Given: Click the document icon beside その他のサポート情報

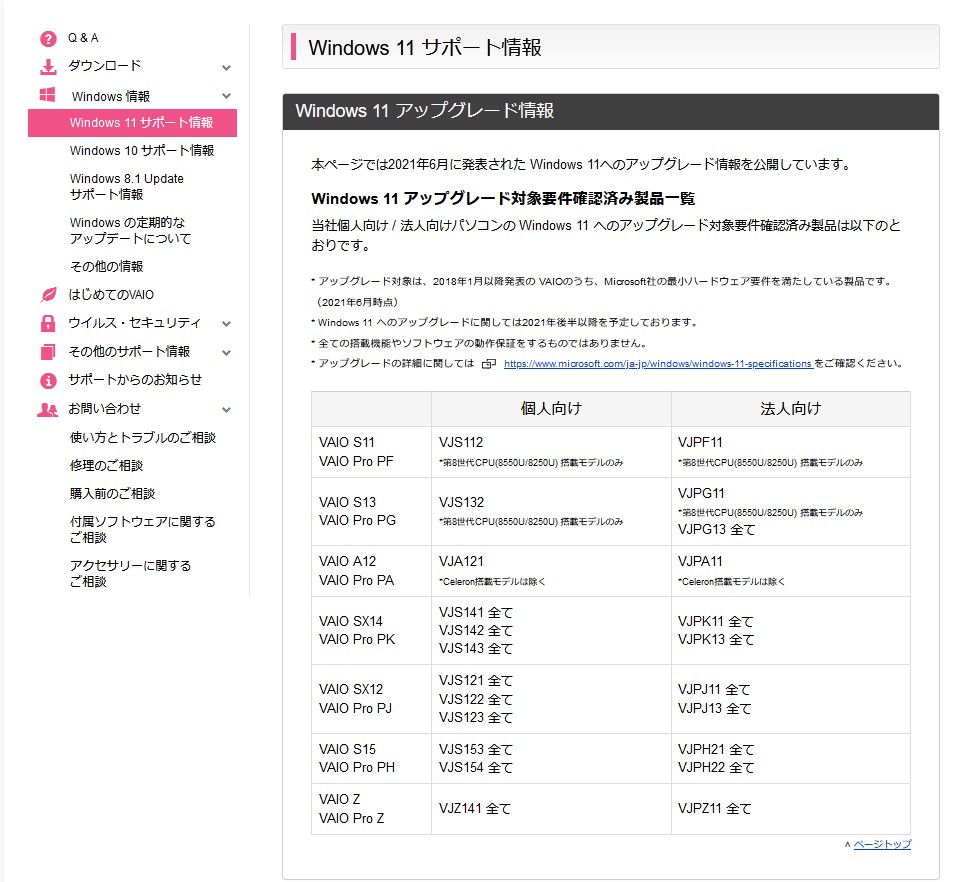Looking at the screenshot, I should click(x=48, y=351).
